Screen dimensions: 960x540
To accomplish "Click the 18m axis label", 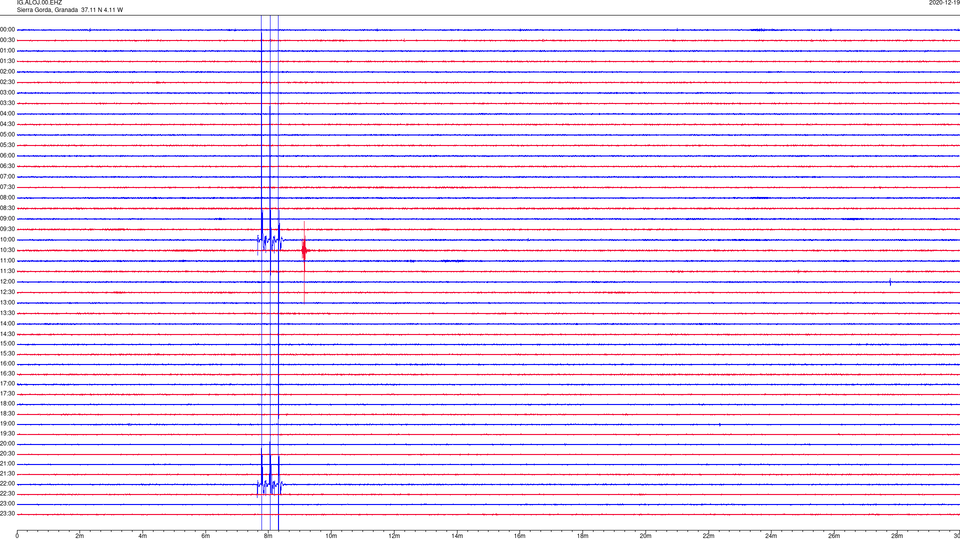I will (x=582, y=536).
